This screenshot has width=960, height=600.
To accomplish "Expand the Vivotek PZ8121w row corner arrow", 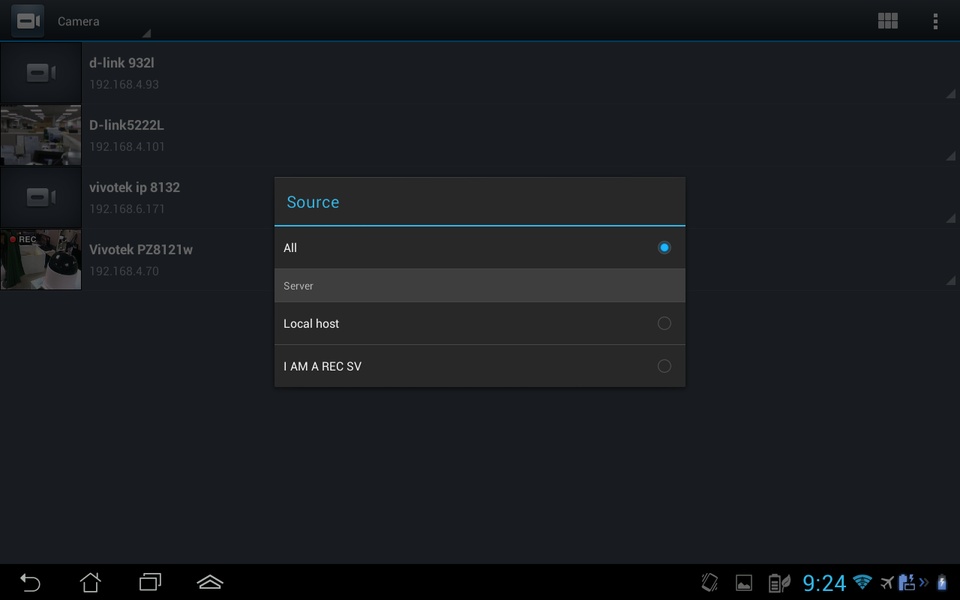I will tap(950, 280).
